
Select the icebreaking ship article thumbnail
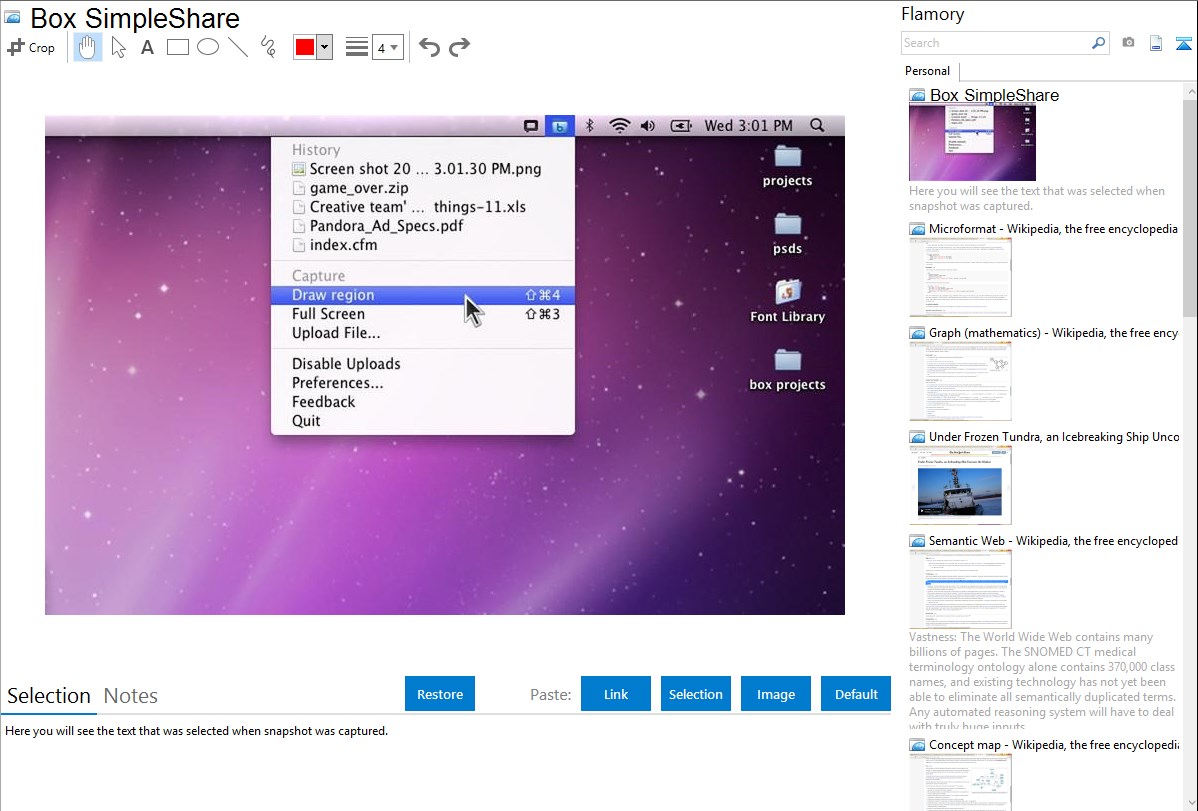point(960,485)
